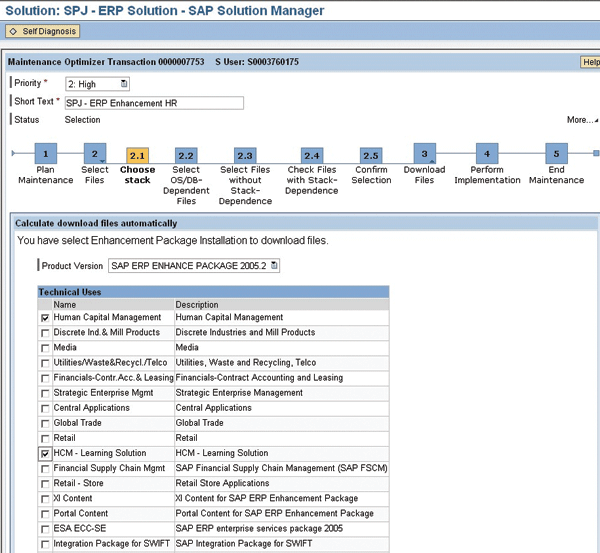Image resolution: width=600 pixels, height=553 pixels.
Task: Click the Technical Uses table title
Action: 70,292
